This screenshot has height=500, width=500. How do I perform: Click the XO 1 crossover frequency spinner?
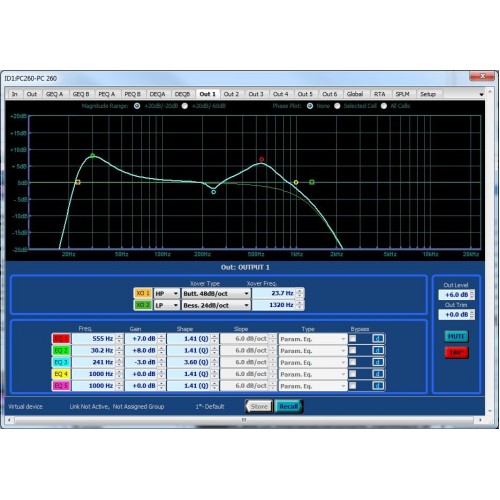pyautogui.click(x=300, y=293)
